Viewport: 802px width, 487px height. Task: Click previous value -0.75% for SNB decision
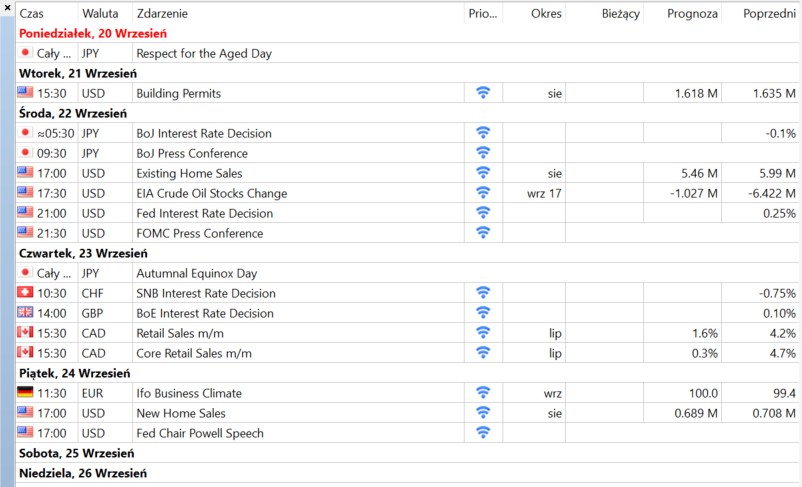pyautogui.click(x=777, y=294)
